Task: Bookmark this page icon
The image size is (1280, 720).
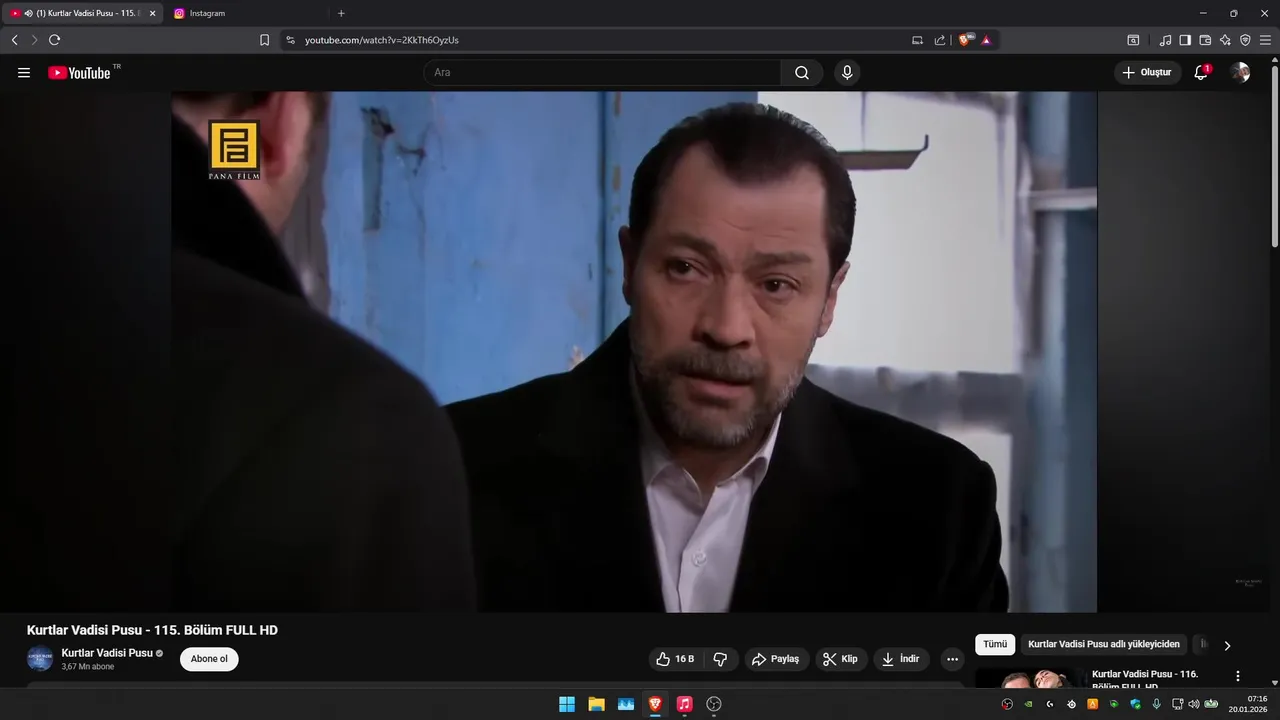Action: 264,40
